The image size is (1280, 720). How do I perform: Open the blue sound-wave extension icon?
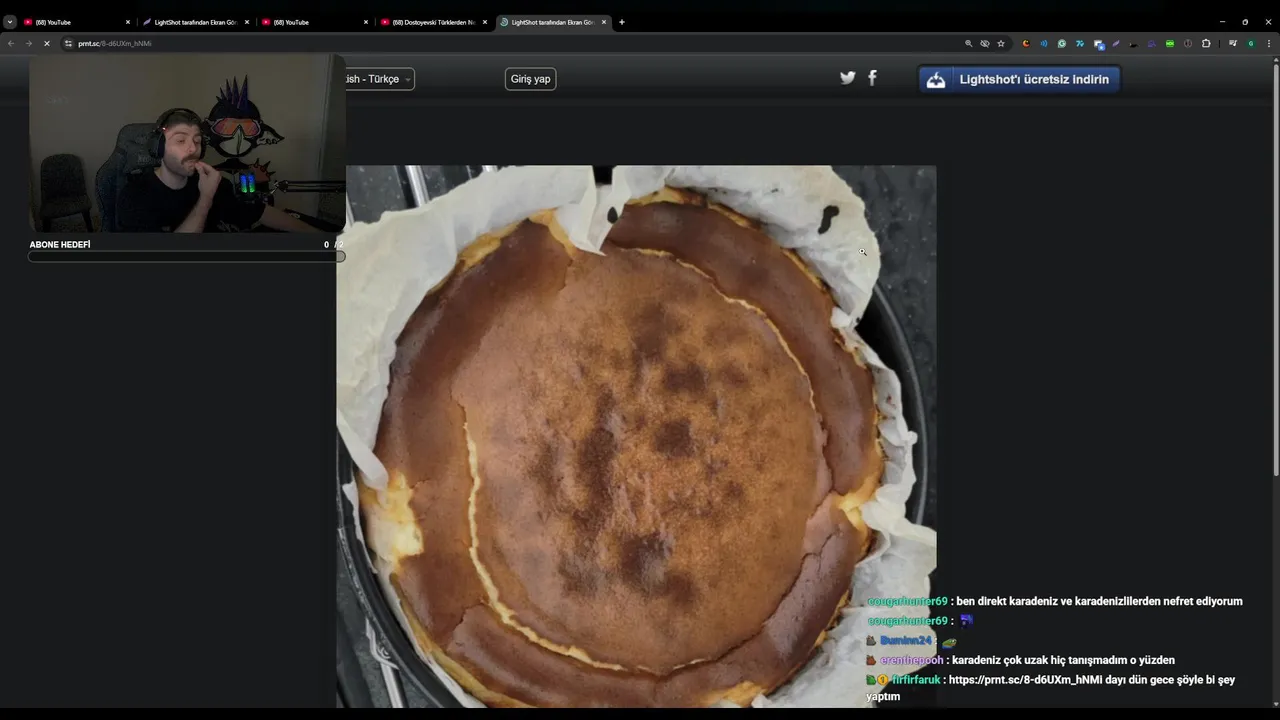1044,44
